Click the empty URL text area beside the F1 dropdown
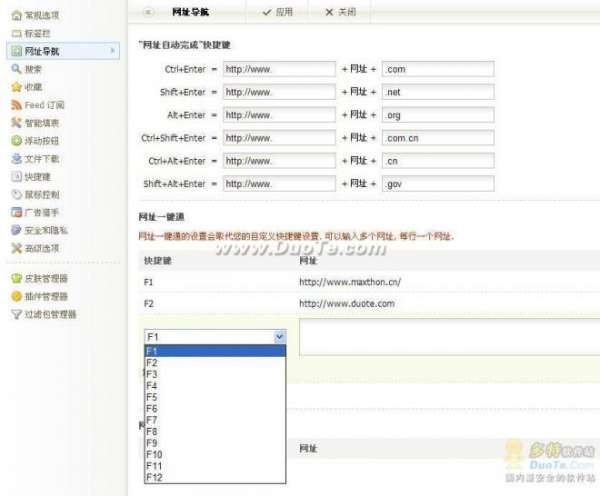The width and height of the screenshot is (600, 496). 449,337
